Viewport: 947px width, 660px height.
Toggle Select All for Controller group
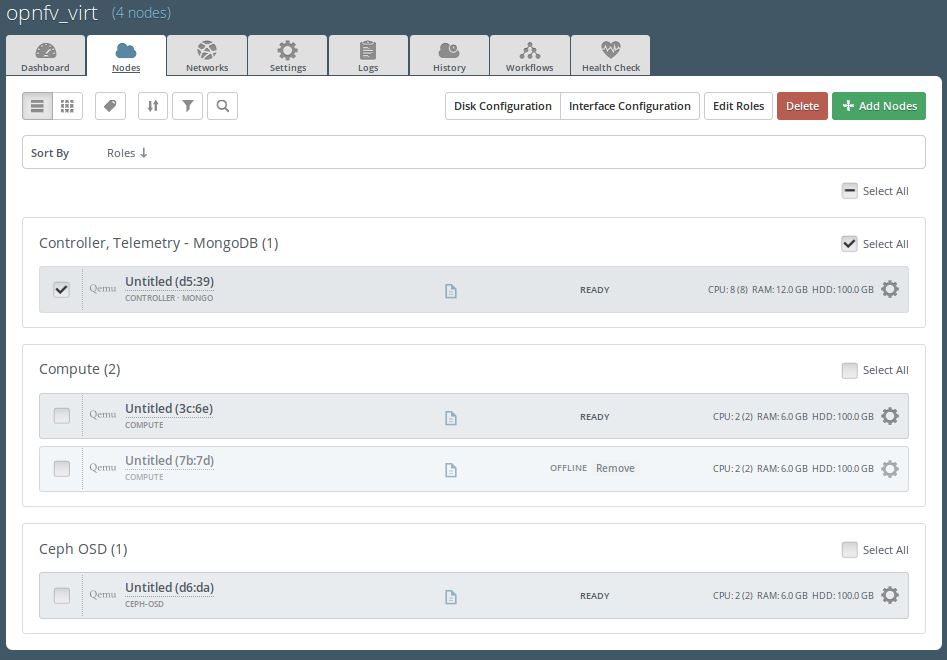[x=849, y=244]
